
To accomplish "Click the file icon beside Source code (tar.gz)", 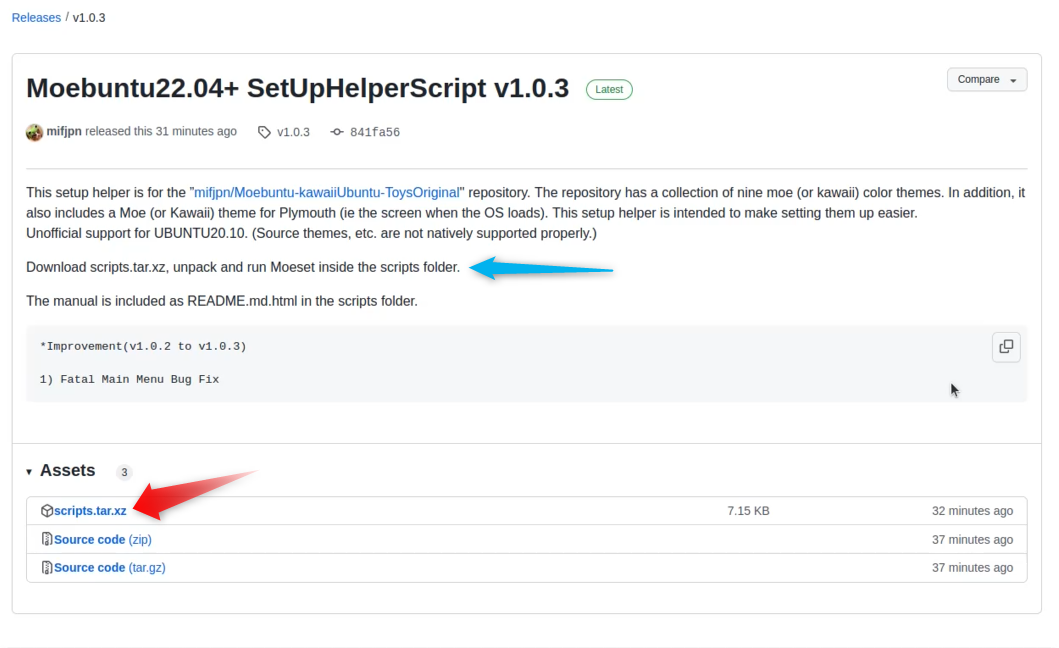I will click(x=47, y=567).
